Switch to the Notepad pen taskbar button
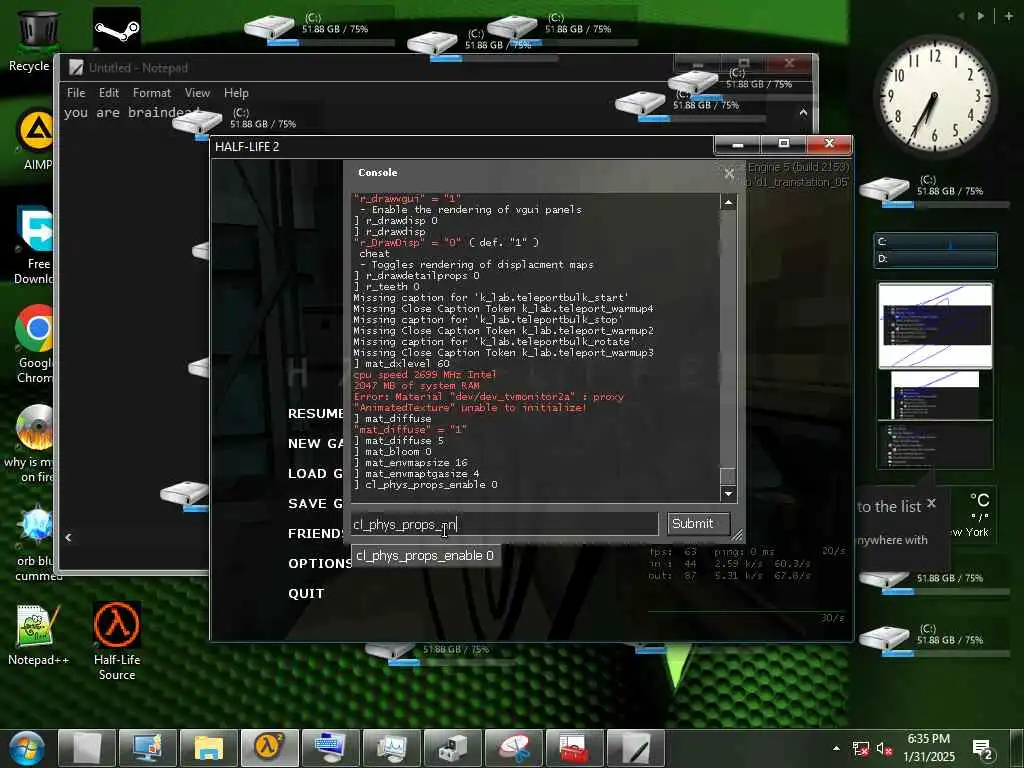This screenshot has width=1024, height=768. coord(635,748)
